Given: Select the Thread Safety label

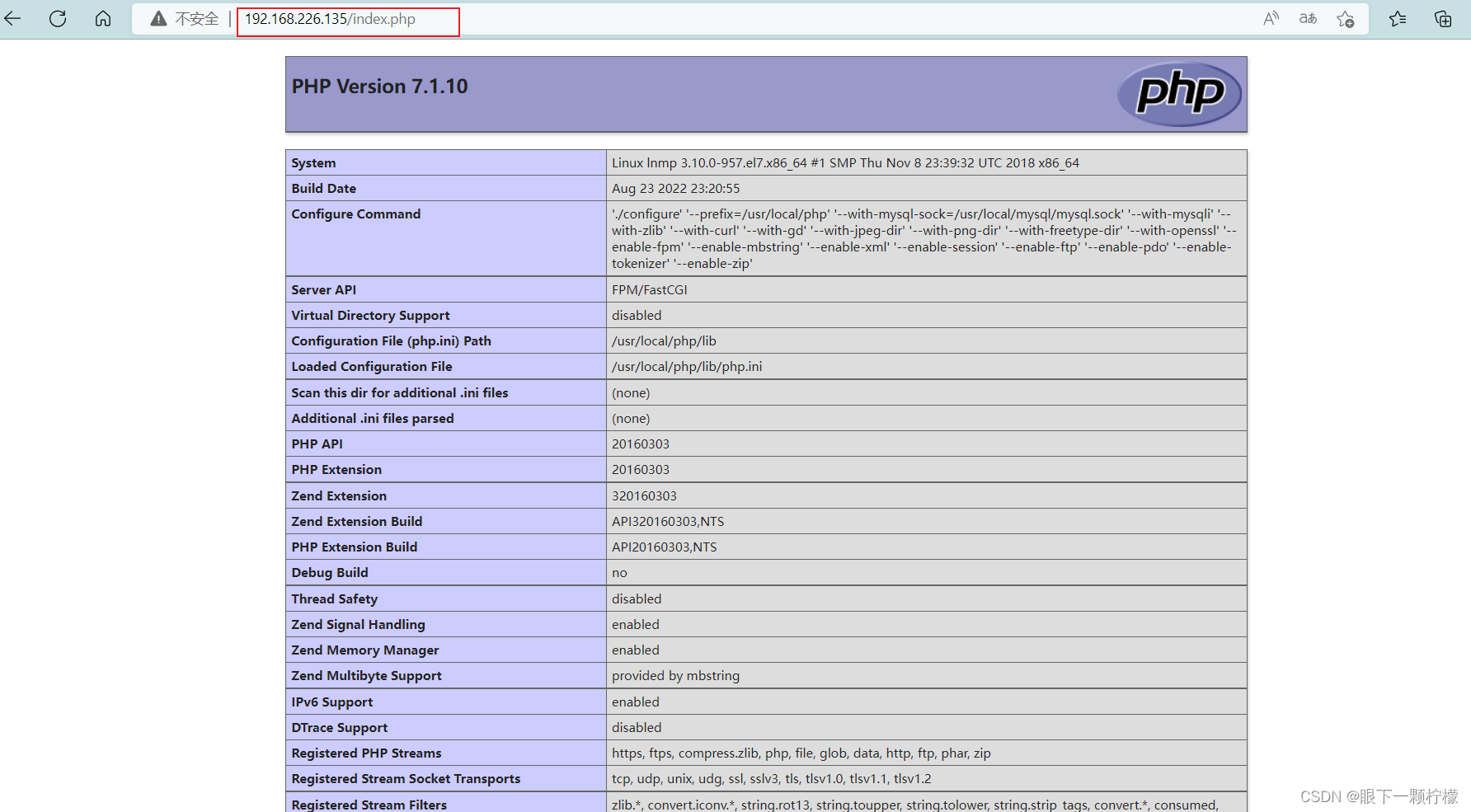Looking at the screenshot, I should (x=334, y=599).
